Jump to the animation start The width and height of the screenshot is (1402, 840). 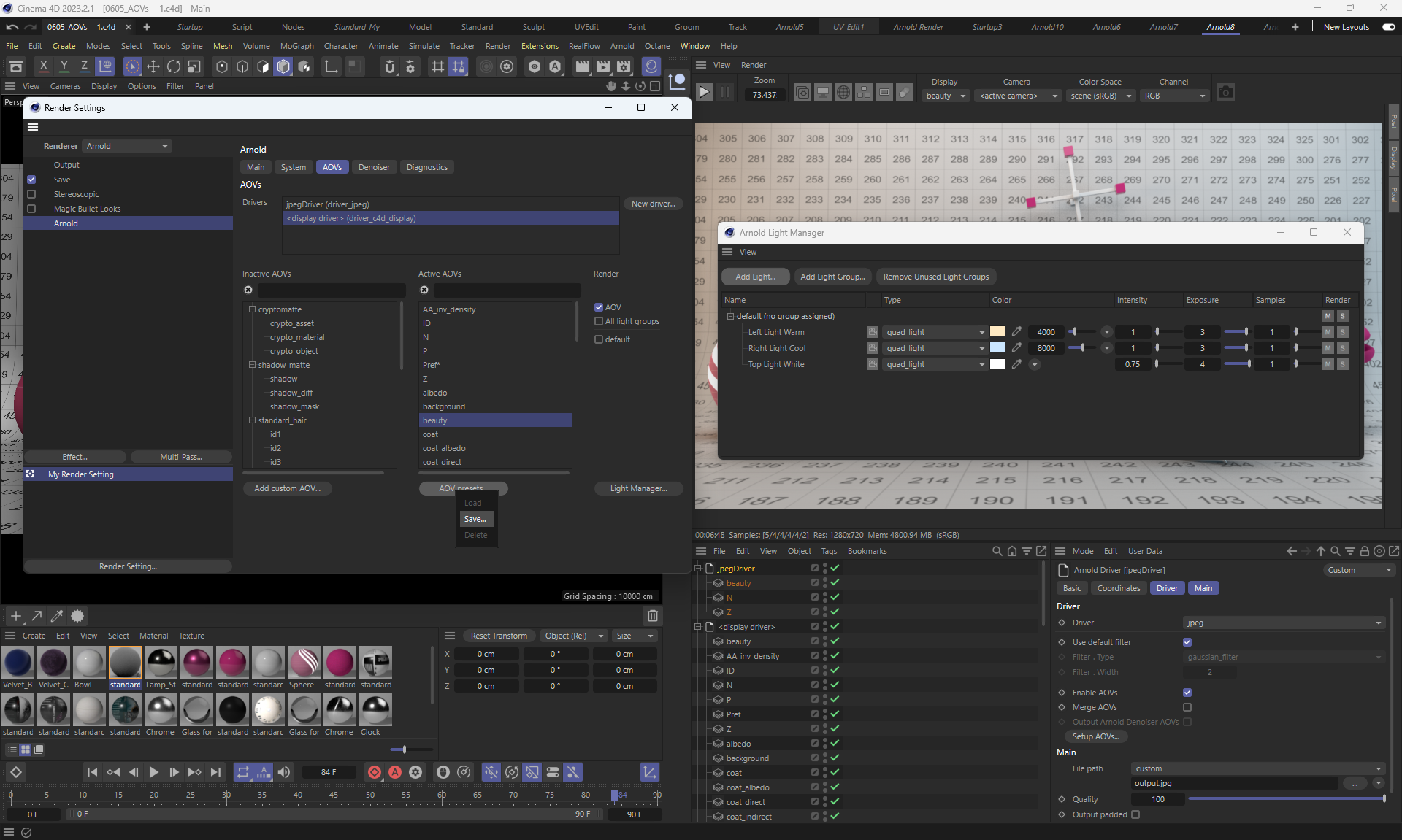[92, 772]
